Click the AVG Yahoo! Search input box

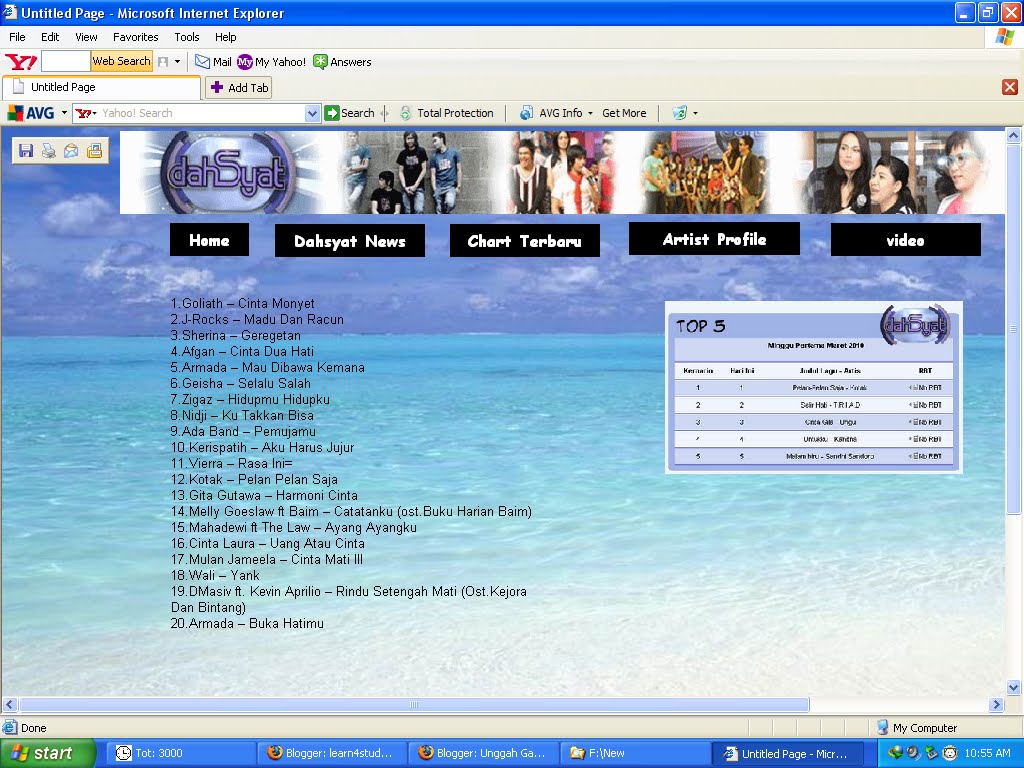click(x=202, y=113)
